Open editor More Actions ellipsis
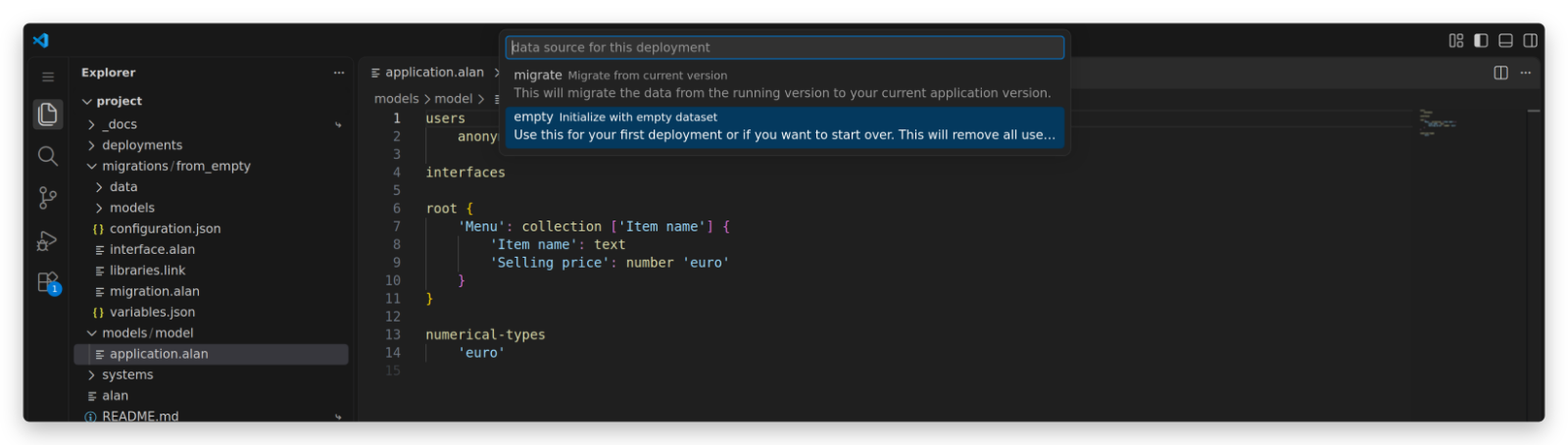 coord(1525,73)
